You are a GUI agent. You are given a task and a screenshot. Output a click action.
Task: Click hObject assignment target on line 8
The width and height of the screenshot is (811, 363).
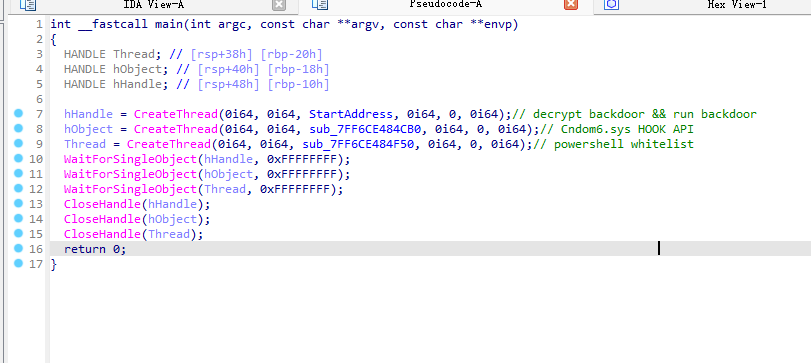click(x=88, y=129)
